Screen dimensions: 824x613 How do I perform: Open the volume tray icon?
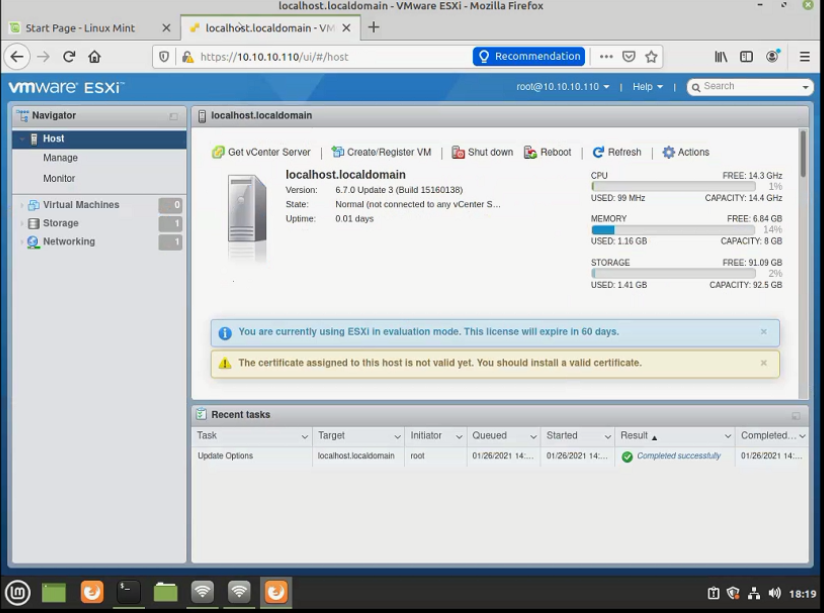(775, 594)
